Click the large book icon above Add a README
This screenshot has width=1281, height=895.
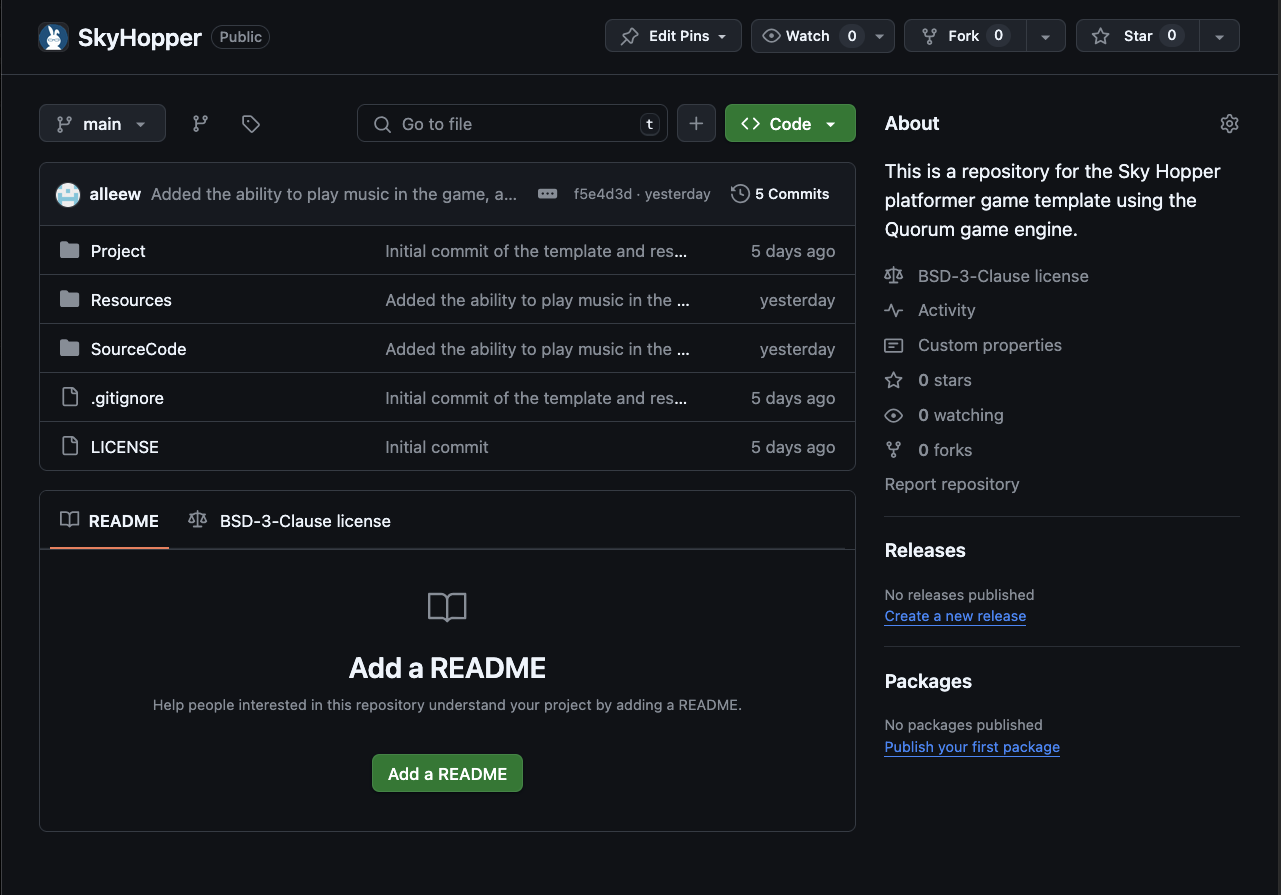tap(447, 607)
